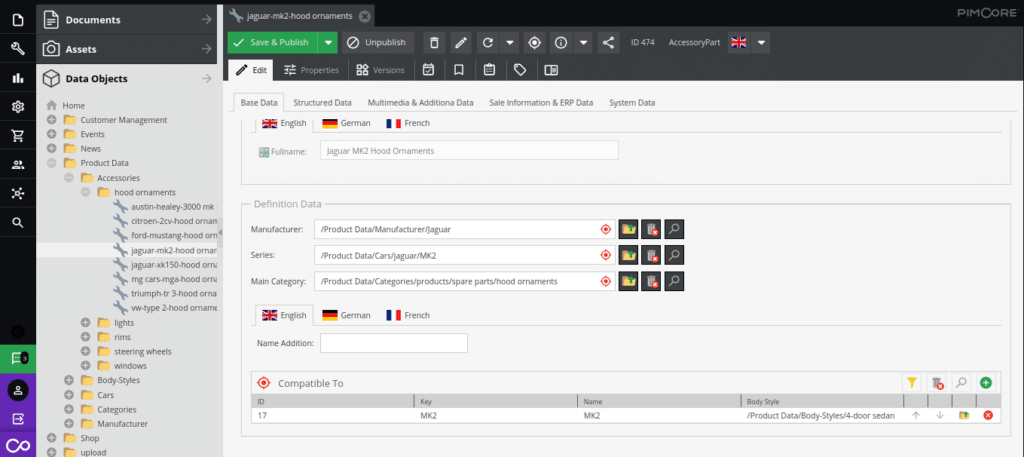Screen dimensions: 1024x457
Task: Remove the MK2 row with the red X
Action: pyautogui.click(x=988, y=415)
